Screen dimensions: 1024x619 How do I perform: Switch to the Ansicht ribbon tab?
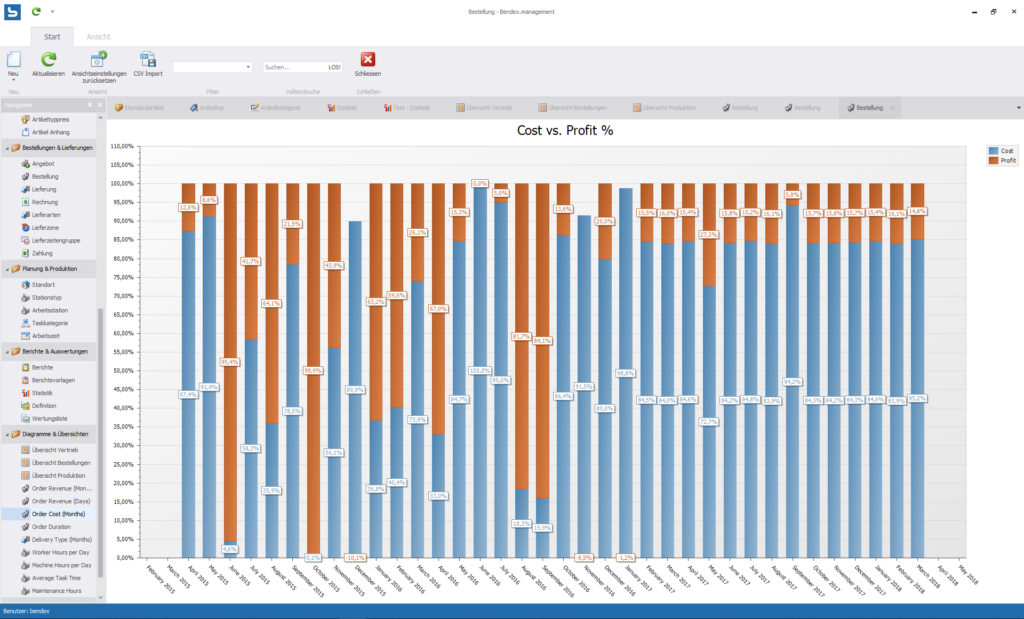(98, 36)
